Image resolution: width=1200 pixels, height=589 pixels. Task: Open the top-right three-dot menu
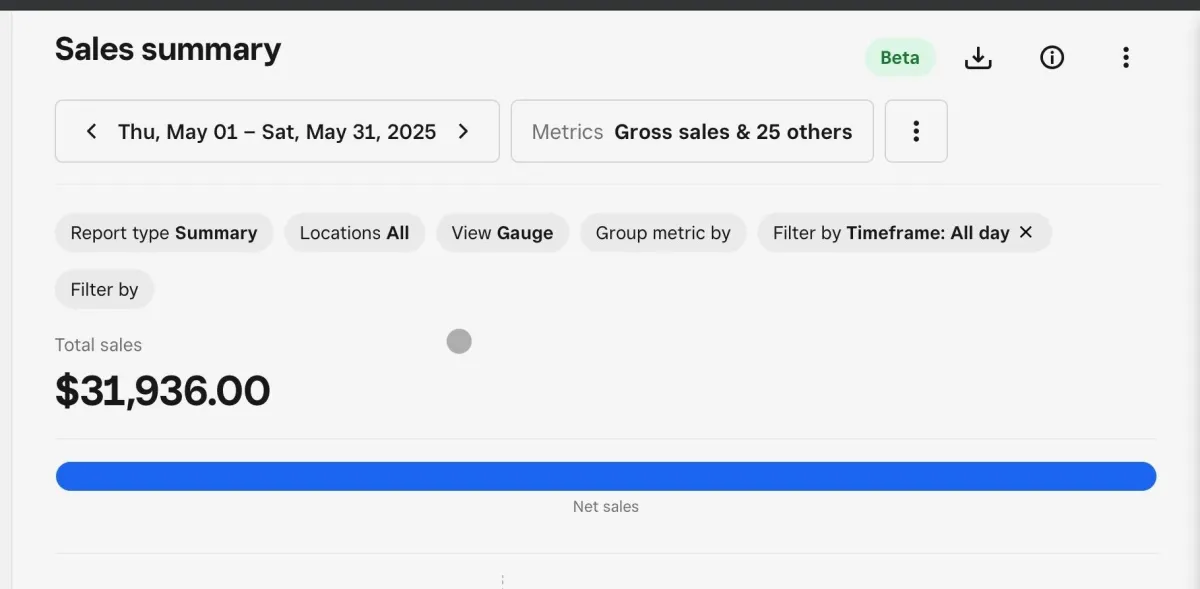(1126, 58)
